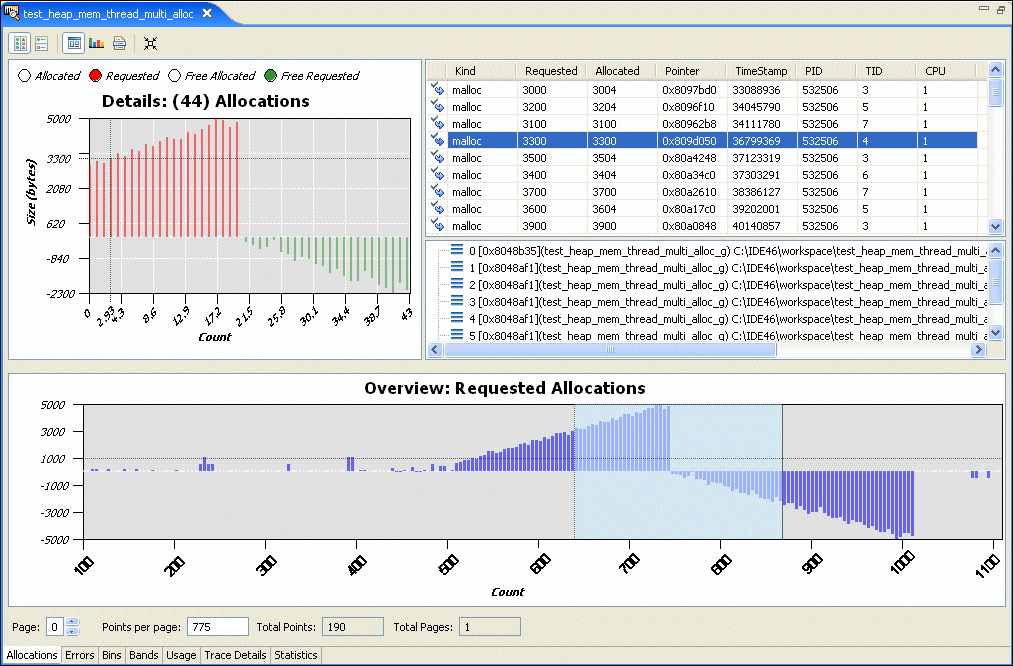Click the bar chart toolbar icon
Image resolution: width=1013 pixels, height=666 pixels.
[x=96, y=43]
